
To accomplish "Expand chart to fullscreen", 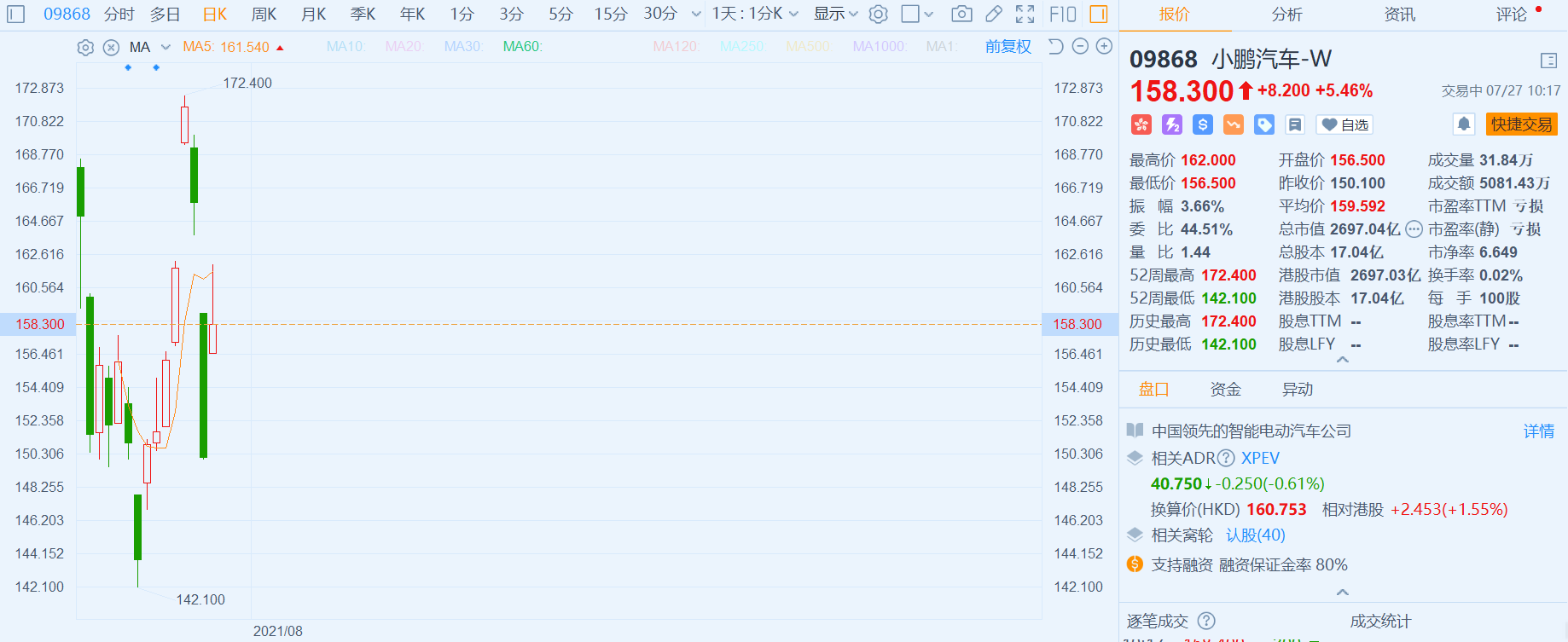I will 1025,14.
